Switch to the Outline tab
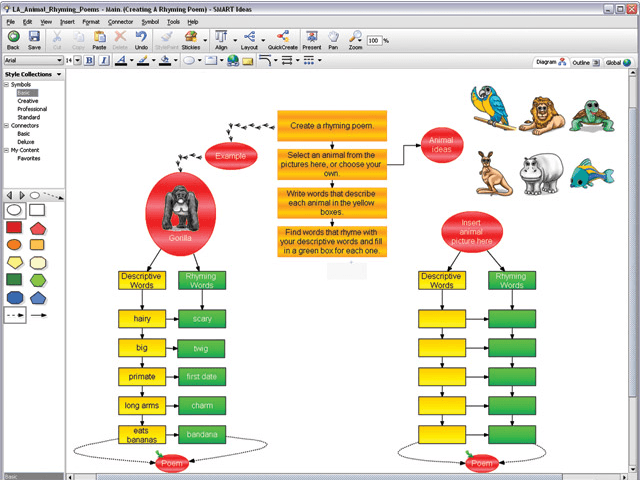 (581, 62)
